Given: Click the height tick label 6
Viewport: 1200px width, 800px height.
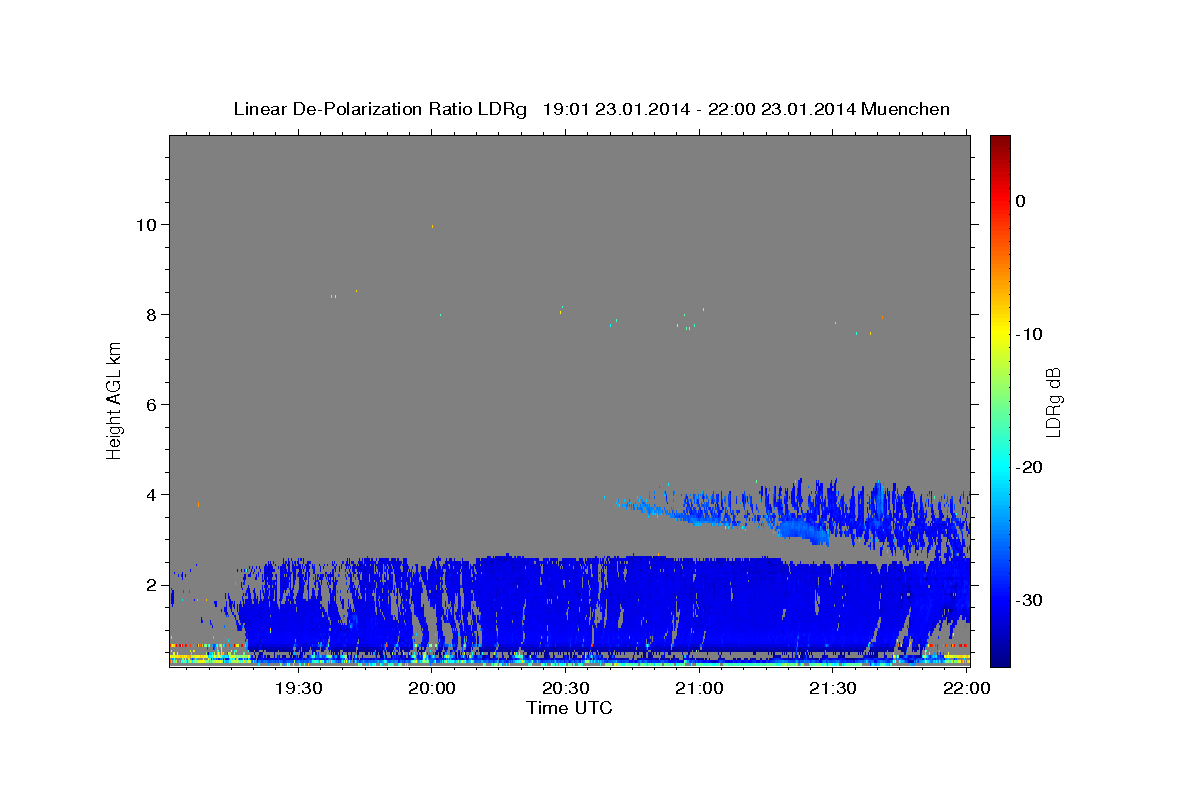Looking at the screenshot, I should [x=152, y=404].
